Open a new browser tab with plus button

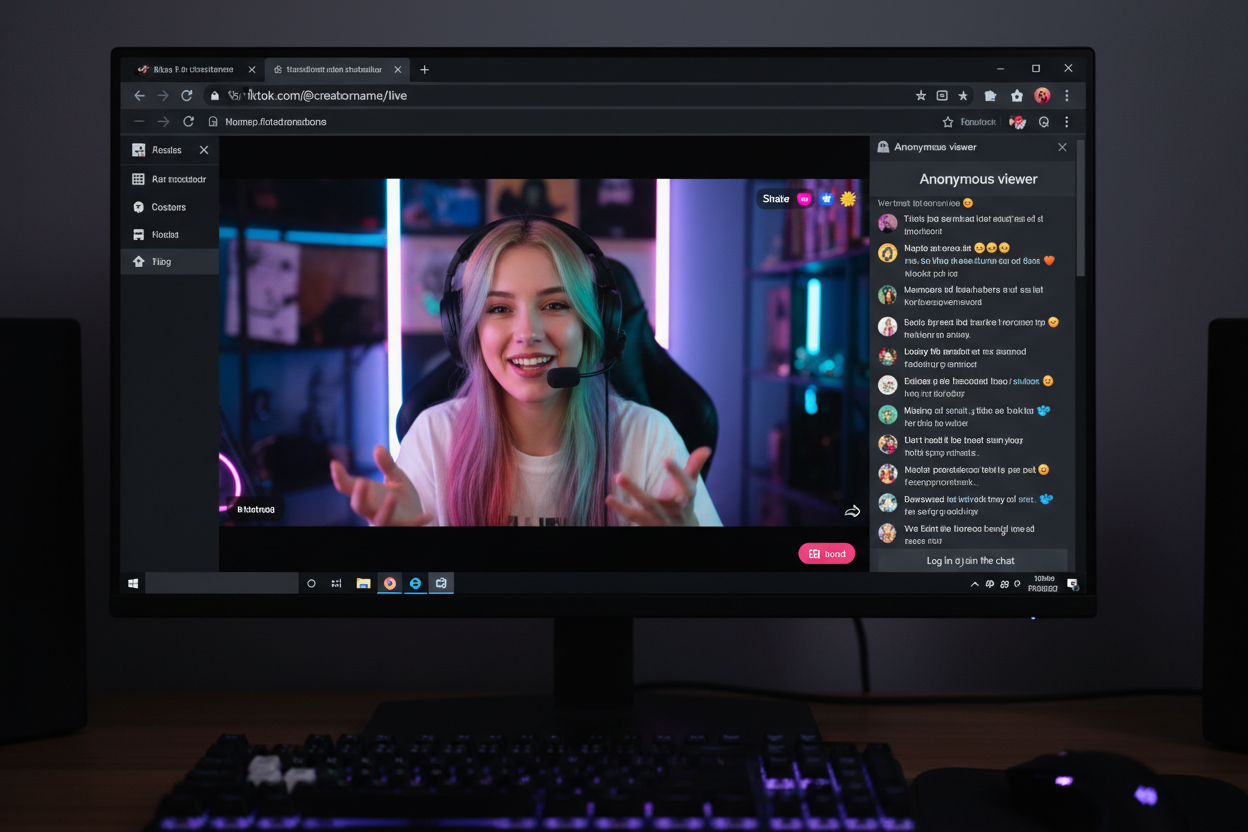425,70
